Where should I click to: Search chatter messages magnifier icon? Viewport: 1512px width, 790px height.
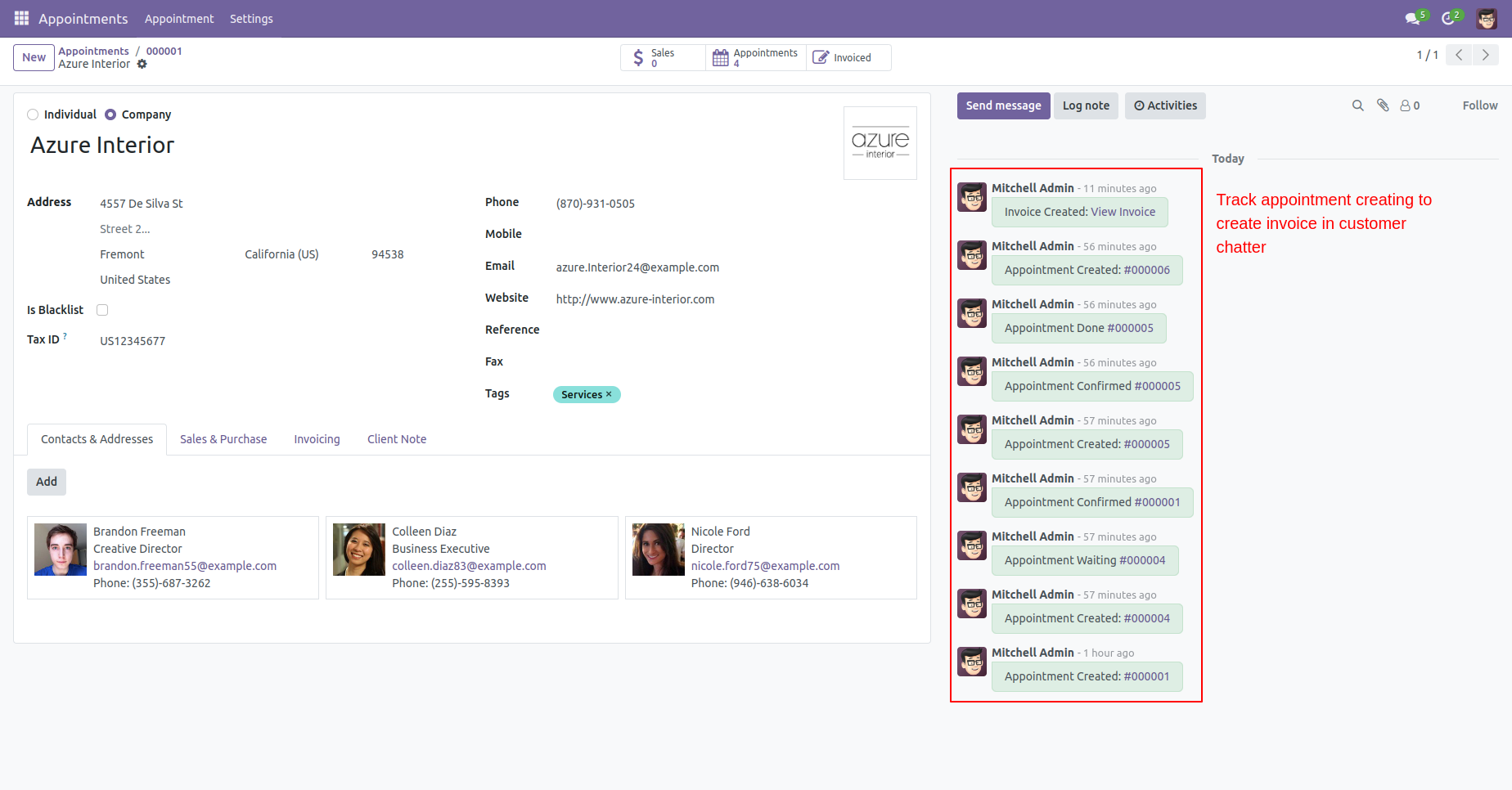[x=1357, y=105]
